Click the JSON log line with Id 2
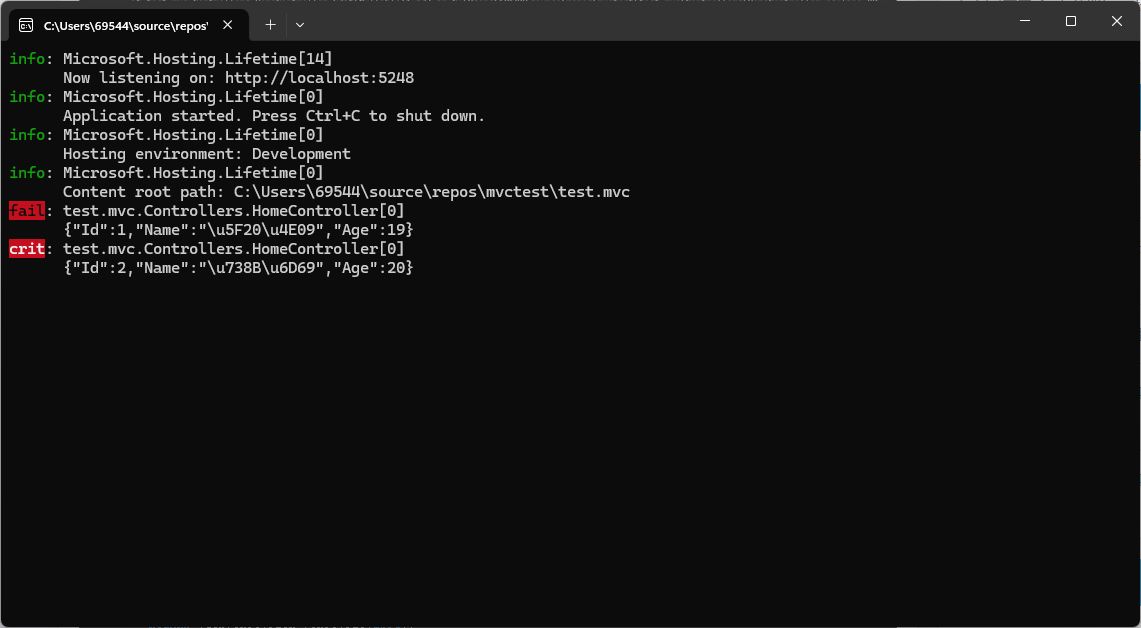Screen dimensions: 1141x628 [x=238, y=268]
